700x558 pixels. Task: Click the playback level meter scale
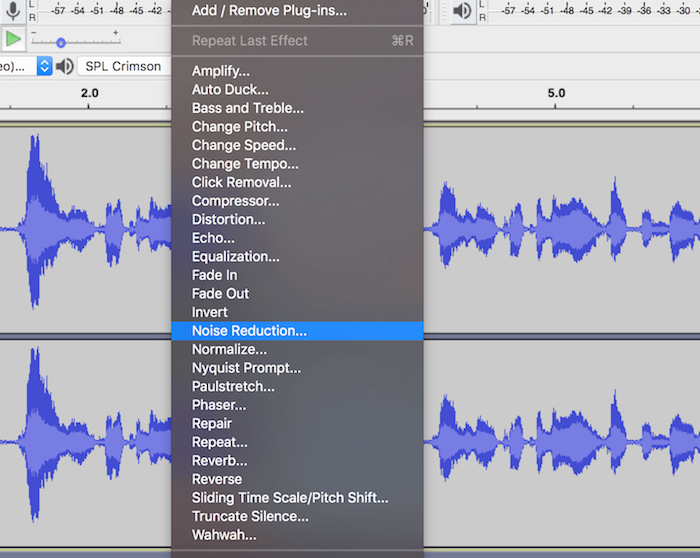point(593,11)
